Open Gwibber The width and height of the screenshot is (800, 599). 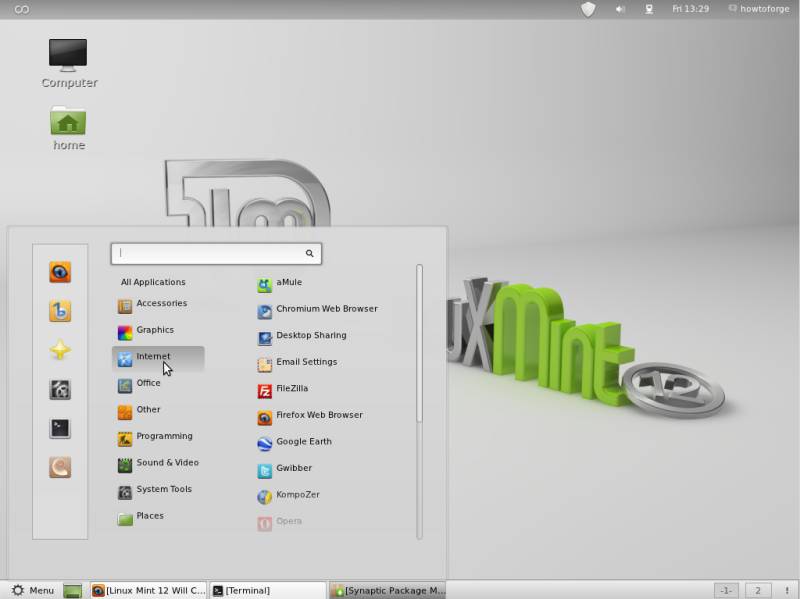click(285, 469)
